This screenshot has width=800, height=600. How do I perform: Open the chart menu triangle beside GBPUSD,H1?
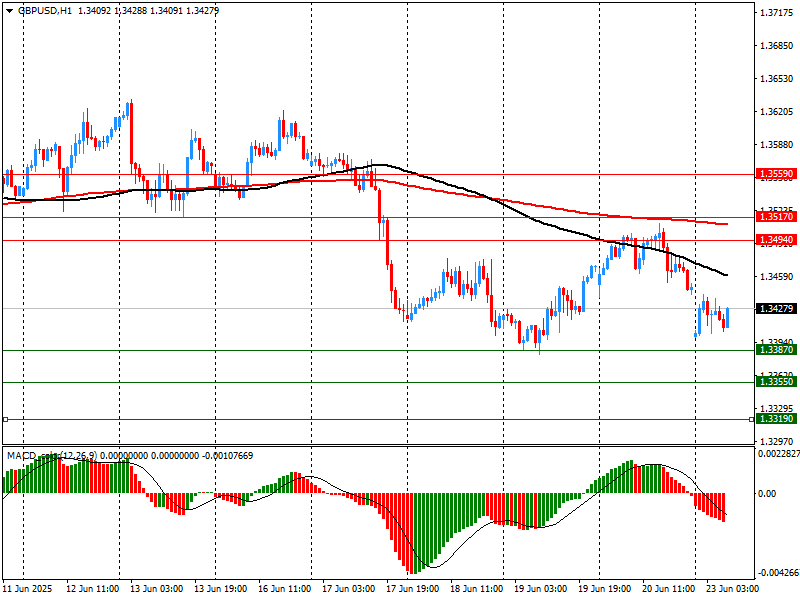[8, 10]
